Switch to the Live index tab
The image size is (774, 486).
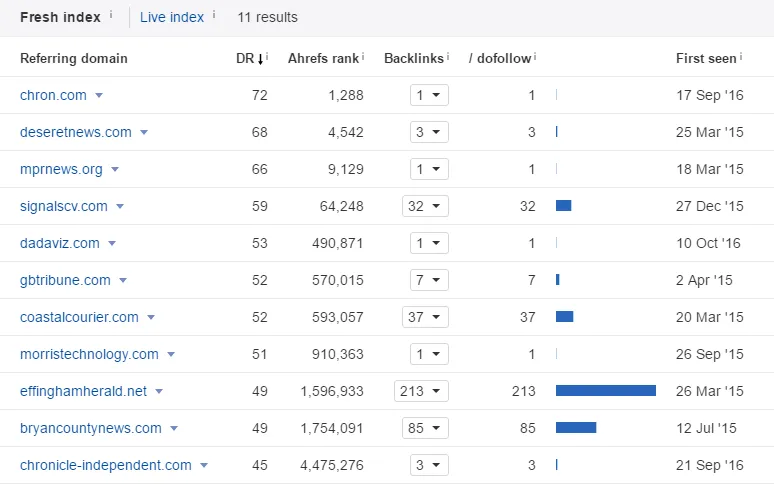[x=171, y=17]
